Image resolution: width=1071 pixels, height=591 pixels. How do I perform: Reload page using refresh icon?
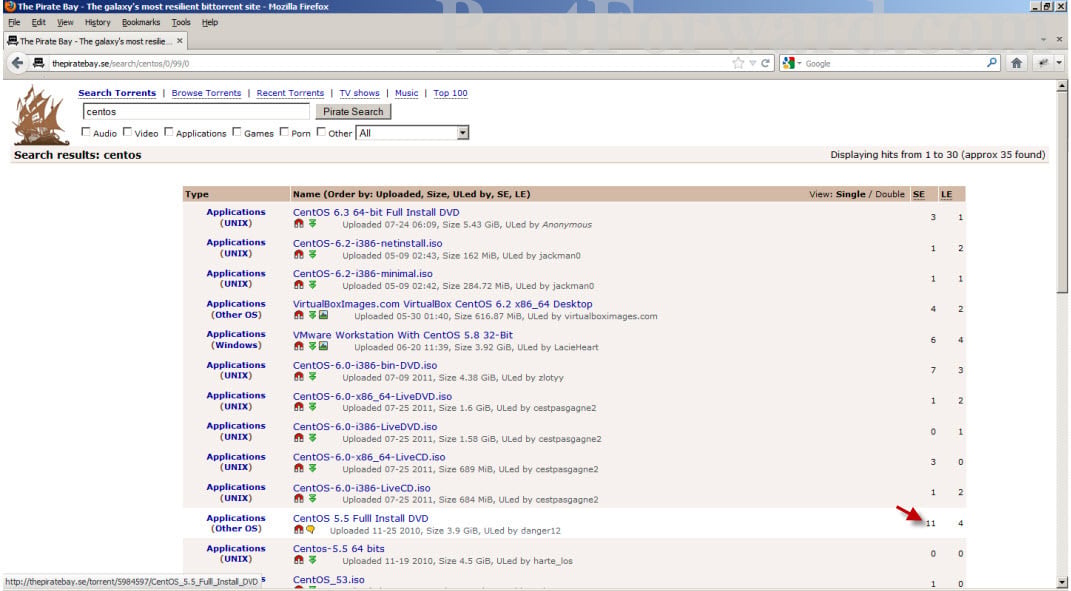(x=766, y=63)
